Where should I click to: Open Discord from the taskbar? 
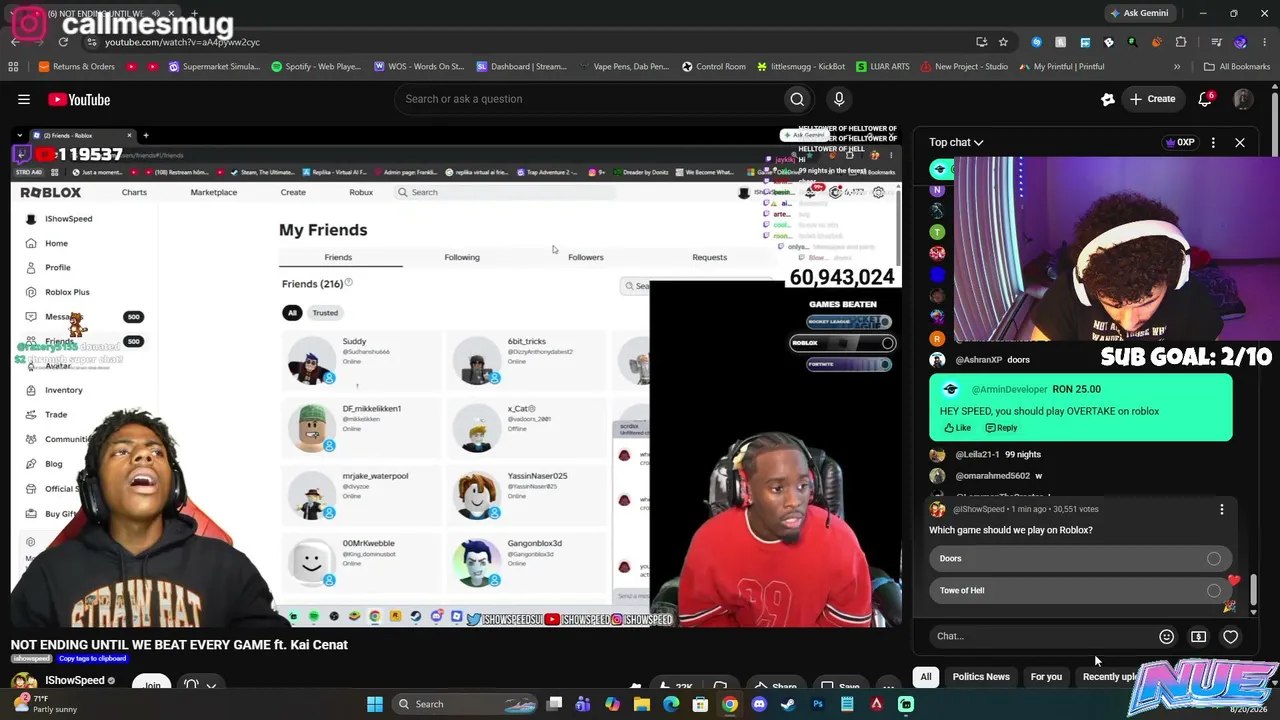tap(759, 704)
